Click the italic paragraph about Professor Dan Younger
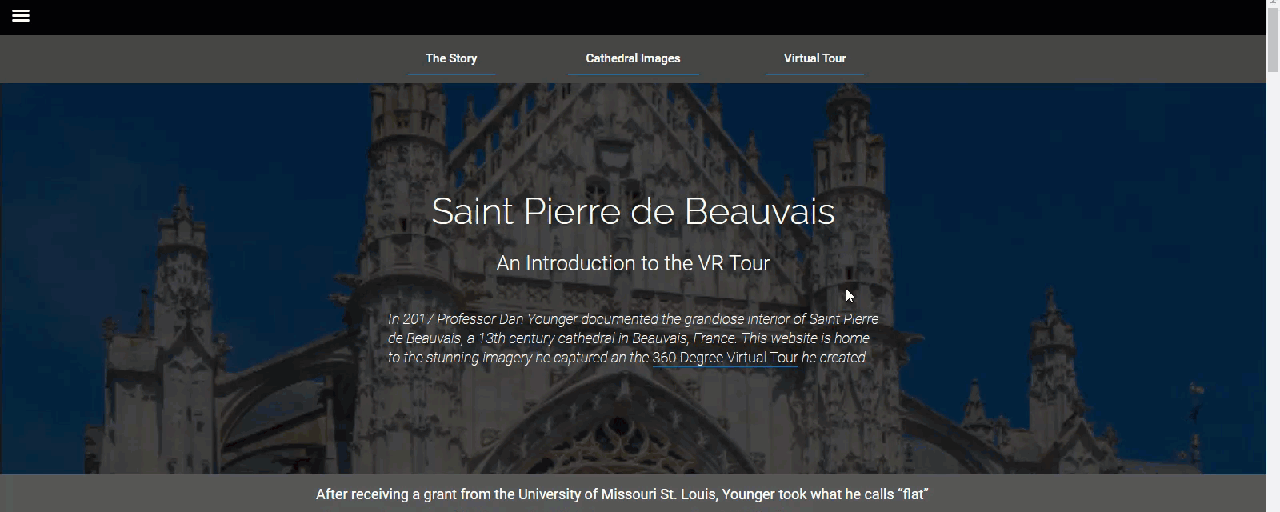 tap(633, 338)
